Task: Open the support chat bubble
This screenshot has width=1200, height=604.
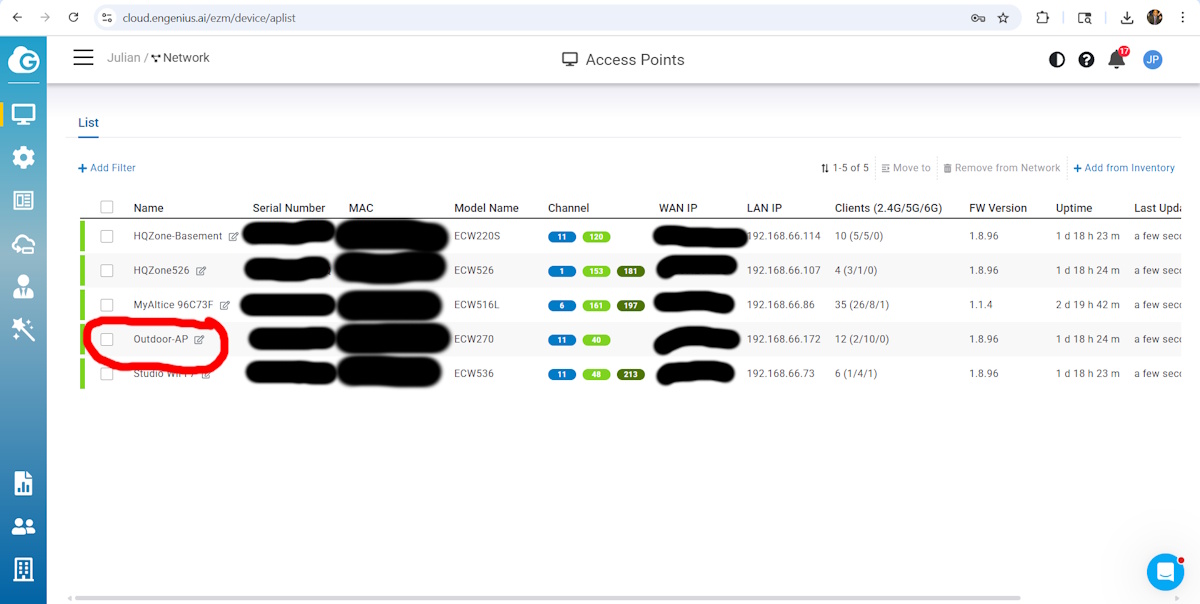Action: [1165, 572]
